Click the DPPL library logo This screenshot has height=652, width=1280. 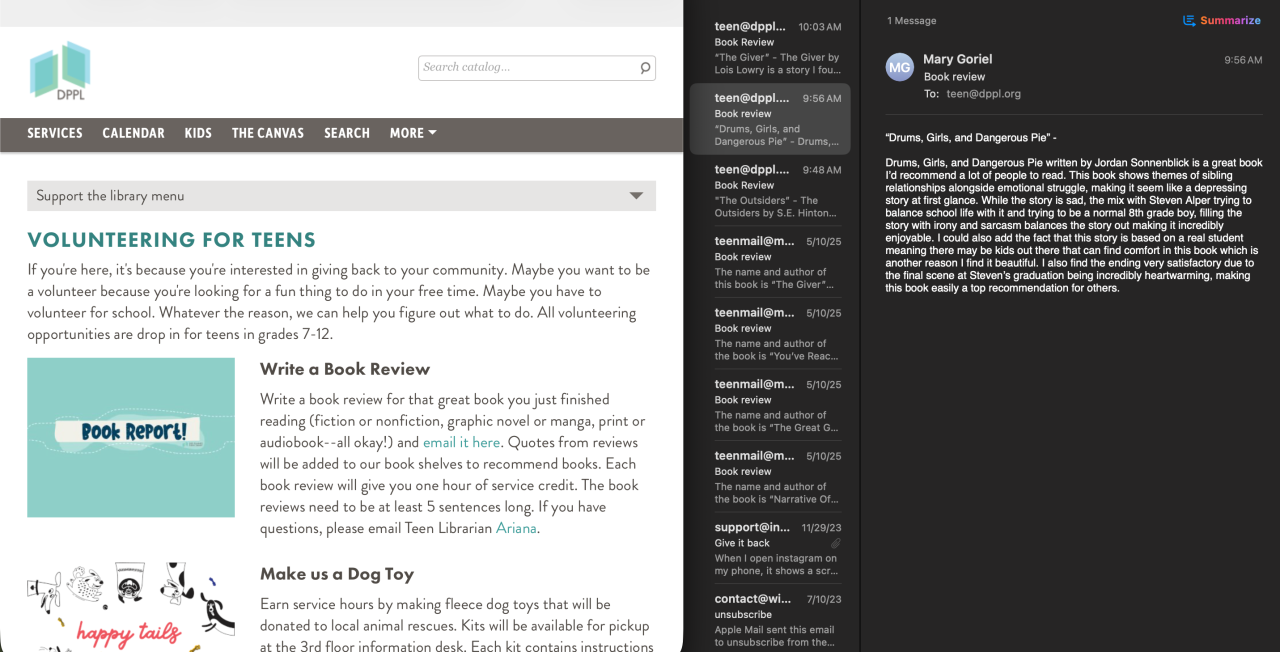(61, 70)
